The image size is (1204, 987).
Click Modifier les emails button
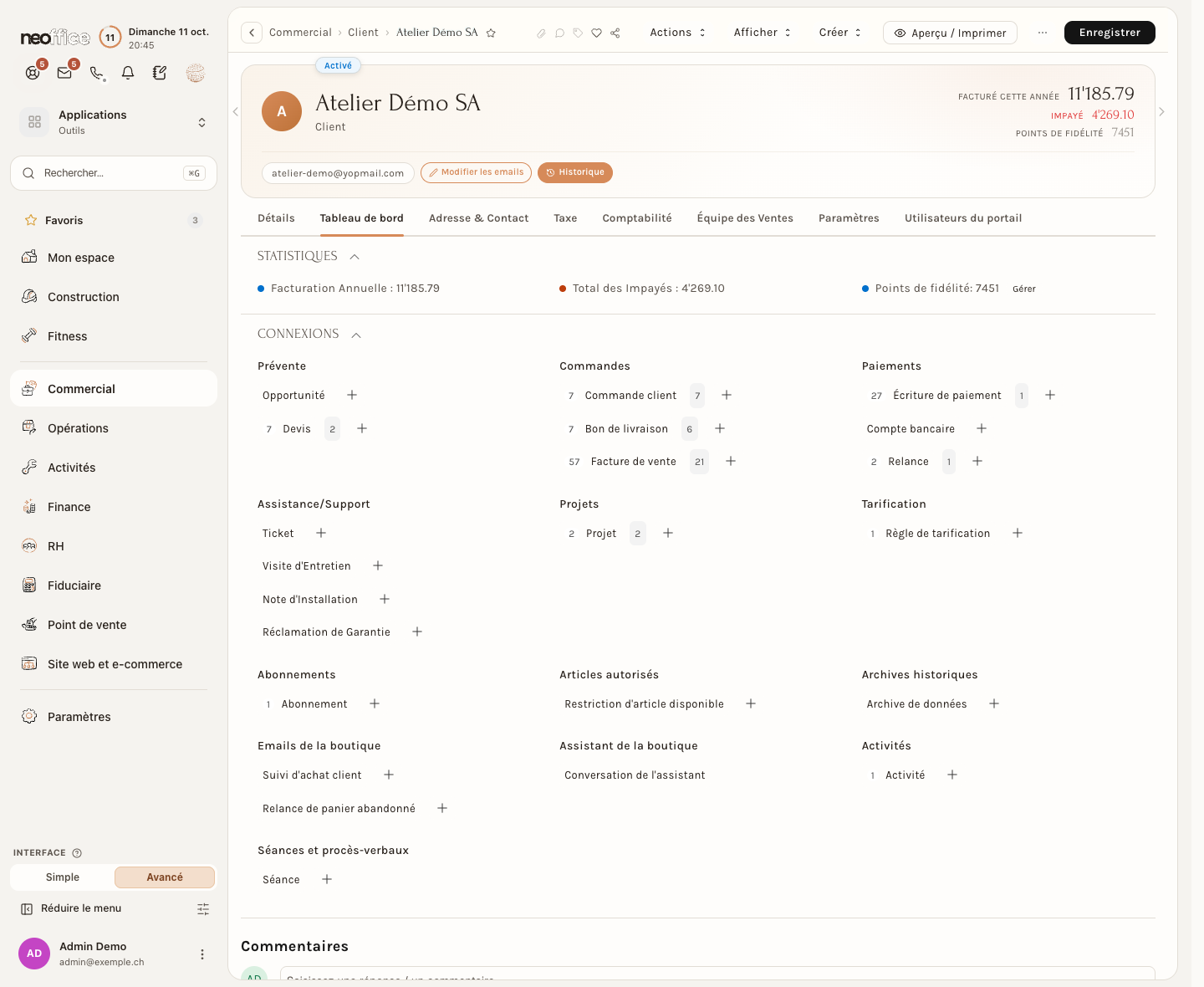click(x=476, y=172)
